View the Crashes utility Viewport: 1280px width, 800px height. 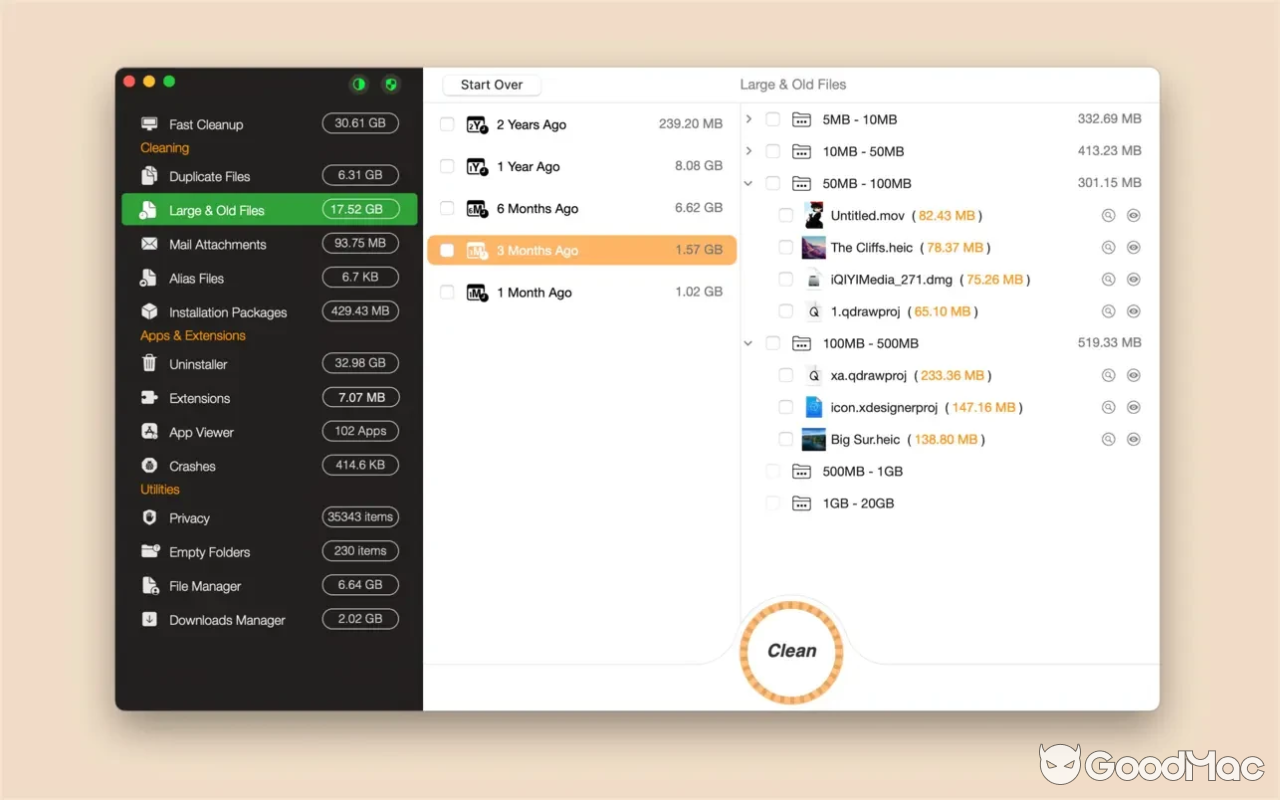point(194,465)
